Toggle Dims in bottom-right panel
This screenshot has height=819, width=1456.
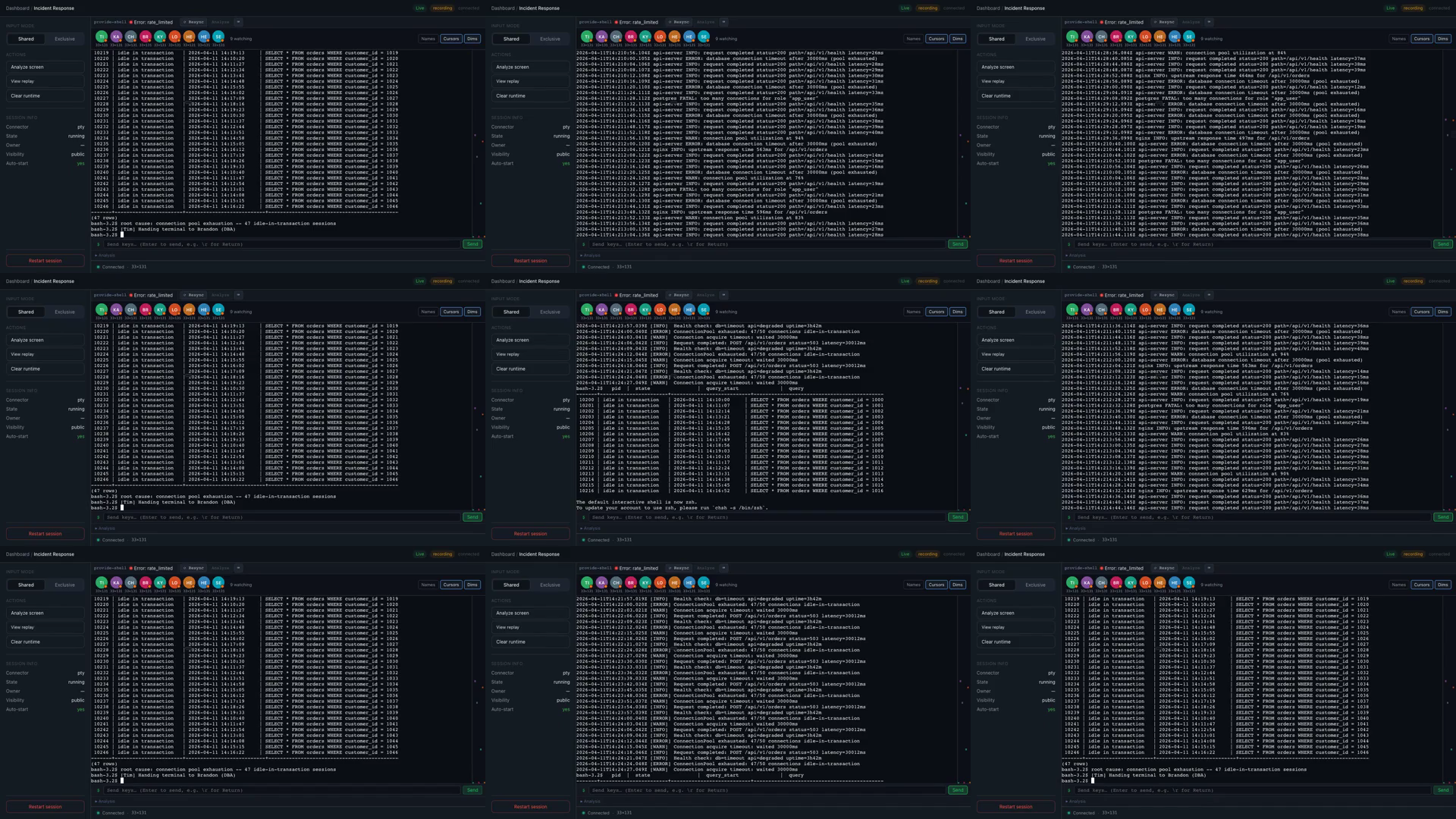[1442, 585]
